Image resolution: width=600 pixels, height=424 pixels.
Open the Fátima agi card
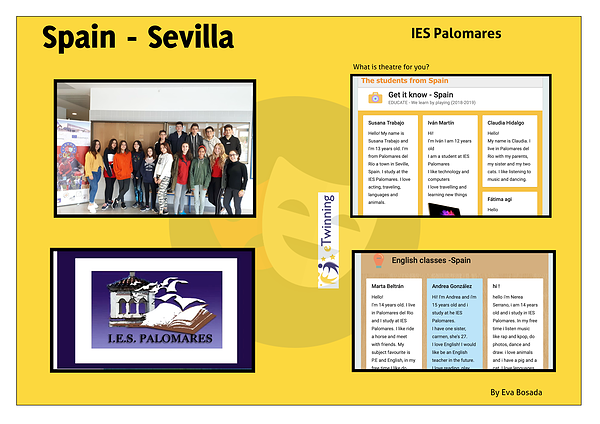510,204
